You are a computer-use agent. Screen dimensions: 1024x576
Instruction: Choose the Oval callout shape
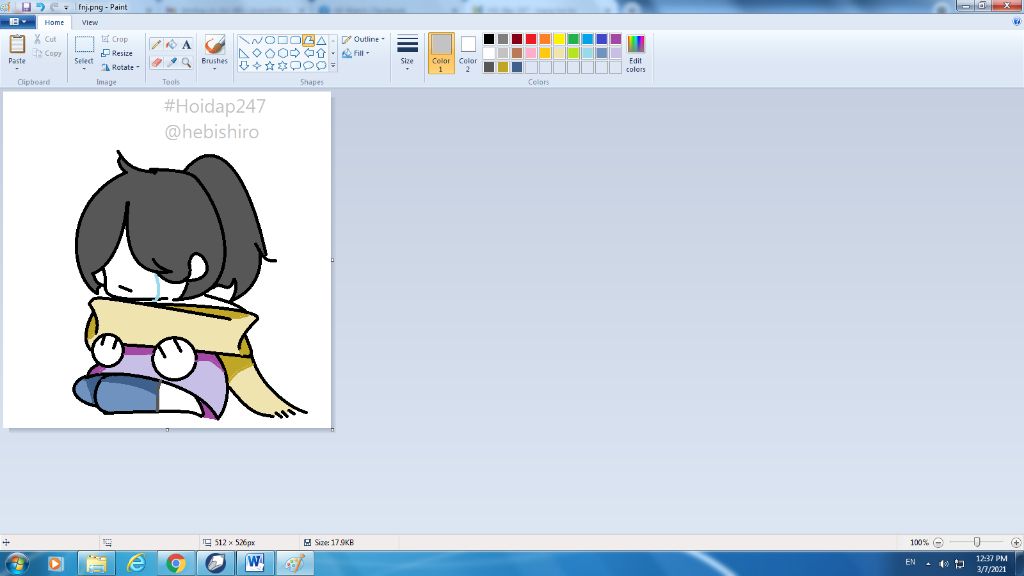click(x=308, y=65)
